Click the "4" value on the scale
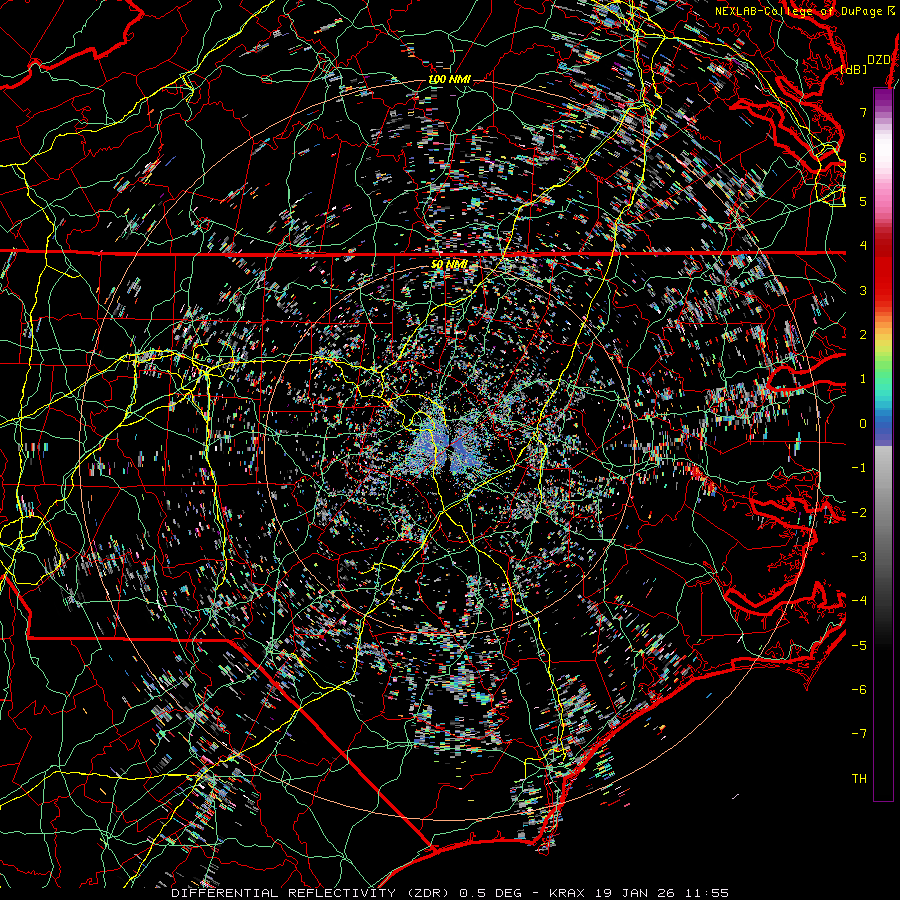 click(x=863, y=246)
